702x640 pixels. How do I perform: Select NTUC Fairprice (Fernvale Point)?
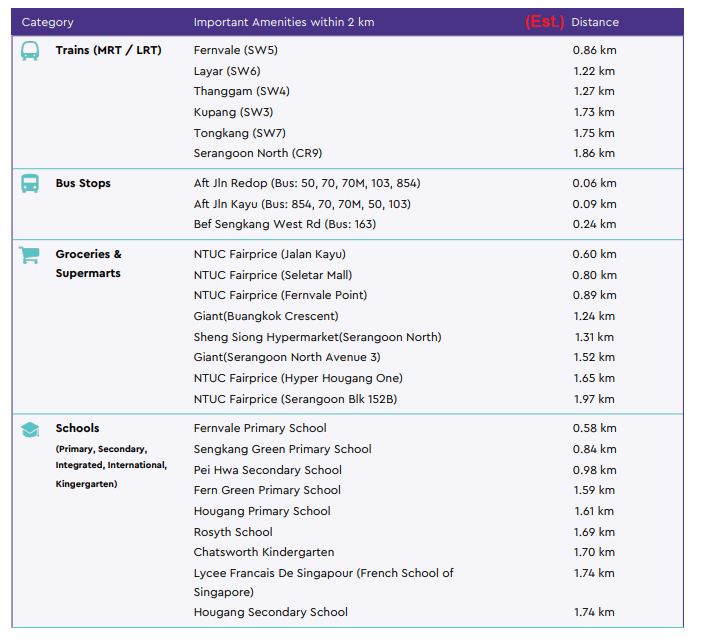[x=280, y=295]
